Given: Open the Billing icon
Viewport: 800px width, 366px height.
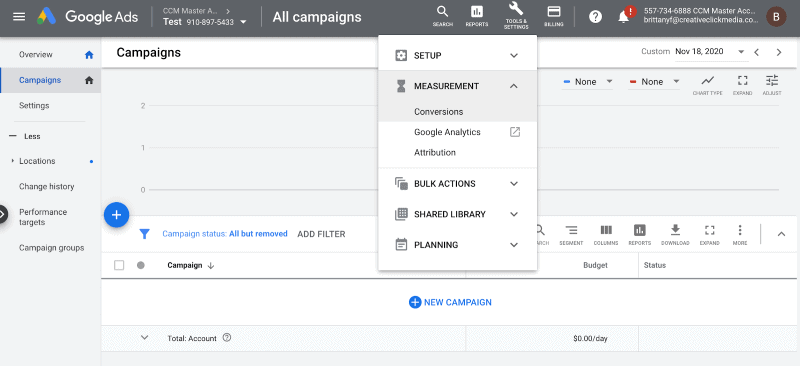Looking at the screenshot, I should pyautogui.click(x=554, y=16).
